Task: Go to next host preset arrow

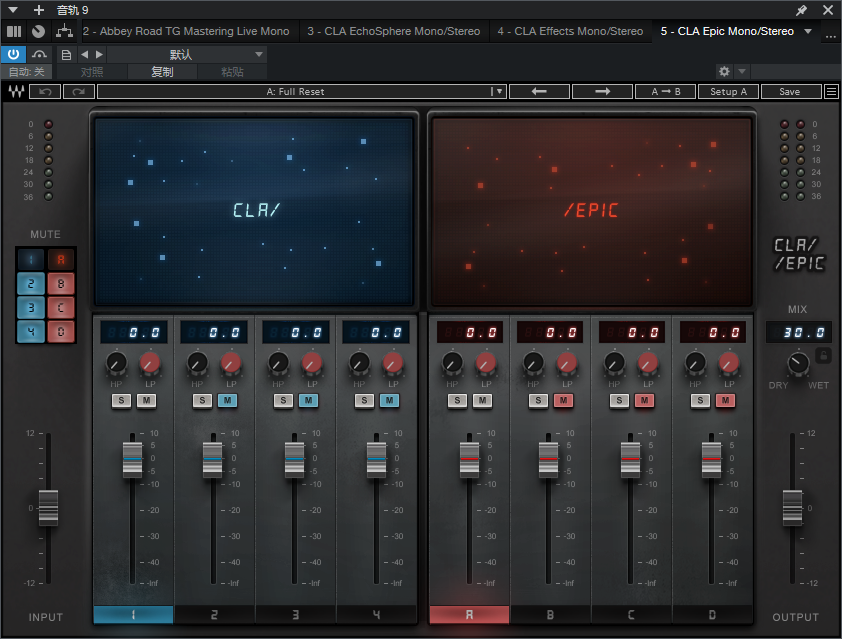Action: click(99, 54)
